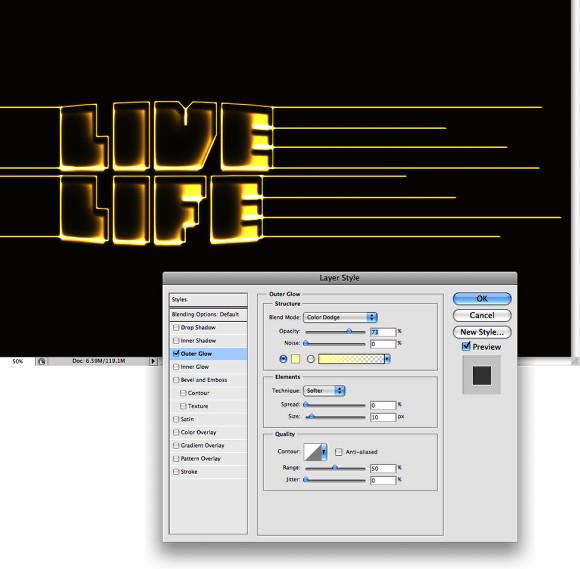Screen dimensions: 580x569
Task: Click the Layer Style title bar
Action: [x=340, y=278]
